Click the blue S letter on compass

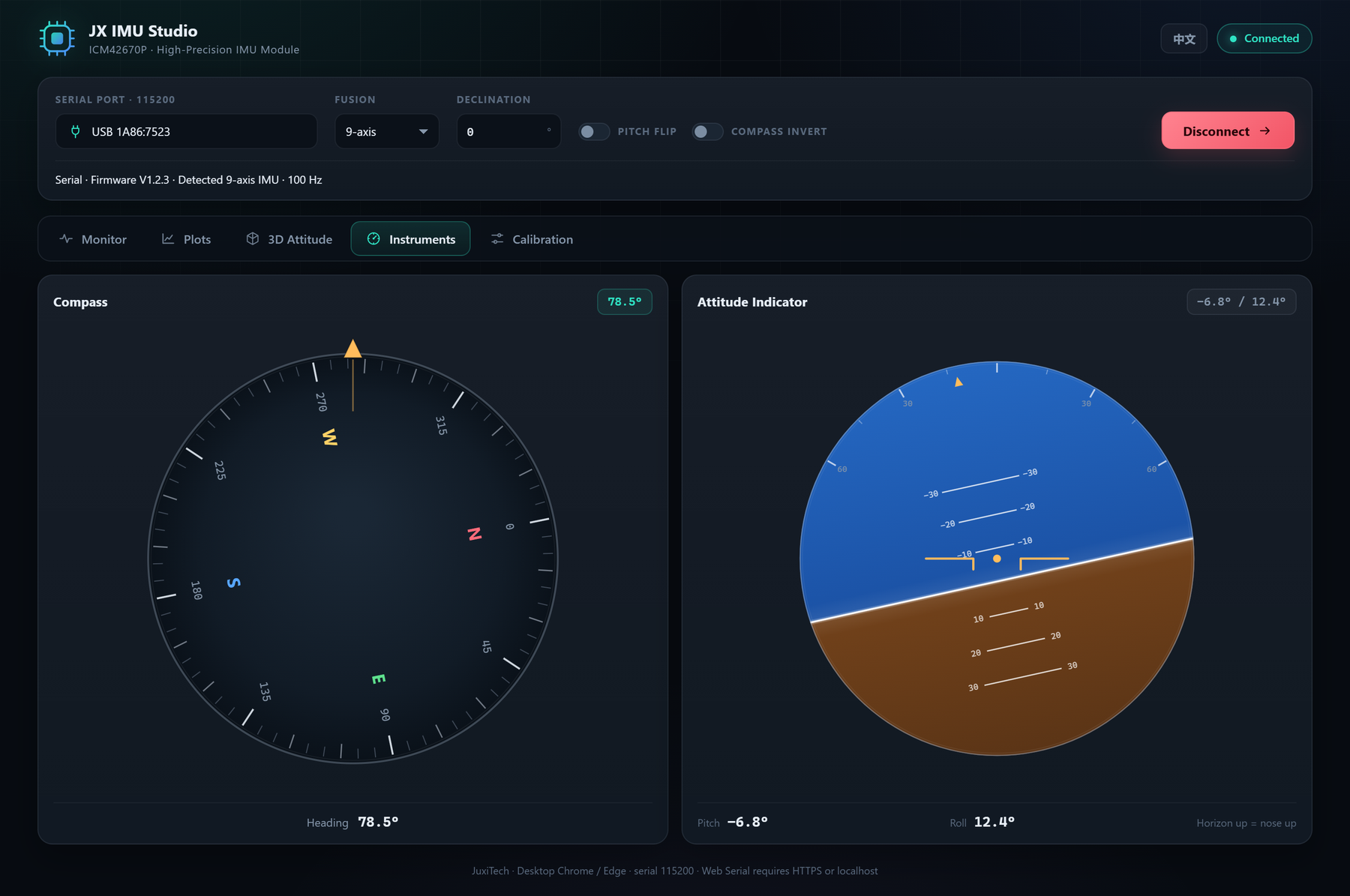(234, 583)
